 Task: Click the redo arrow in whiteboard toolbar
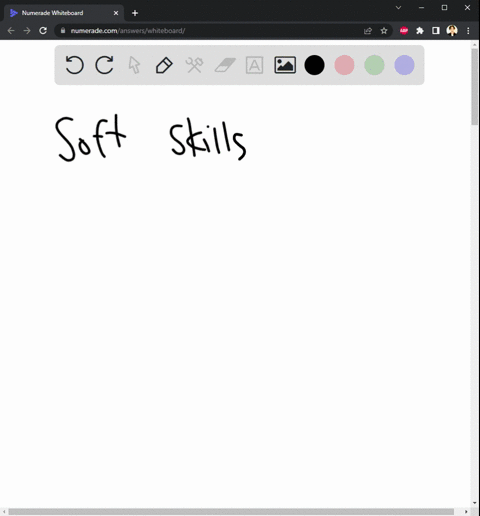click(104, 65)
